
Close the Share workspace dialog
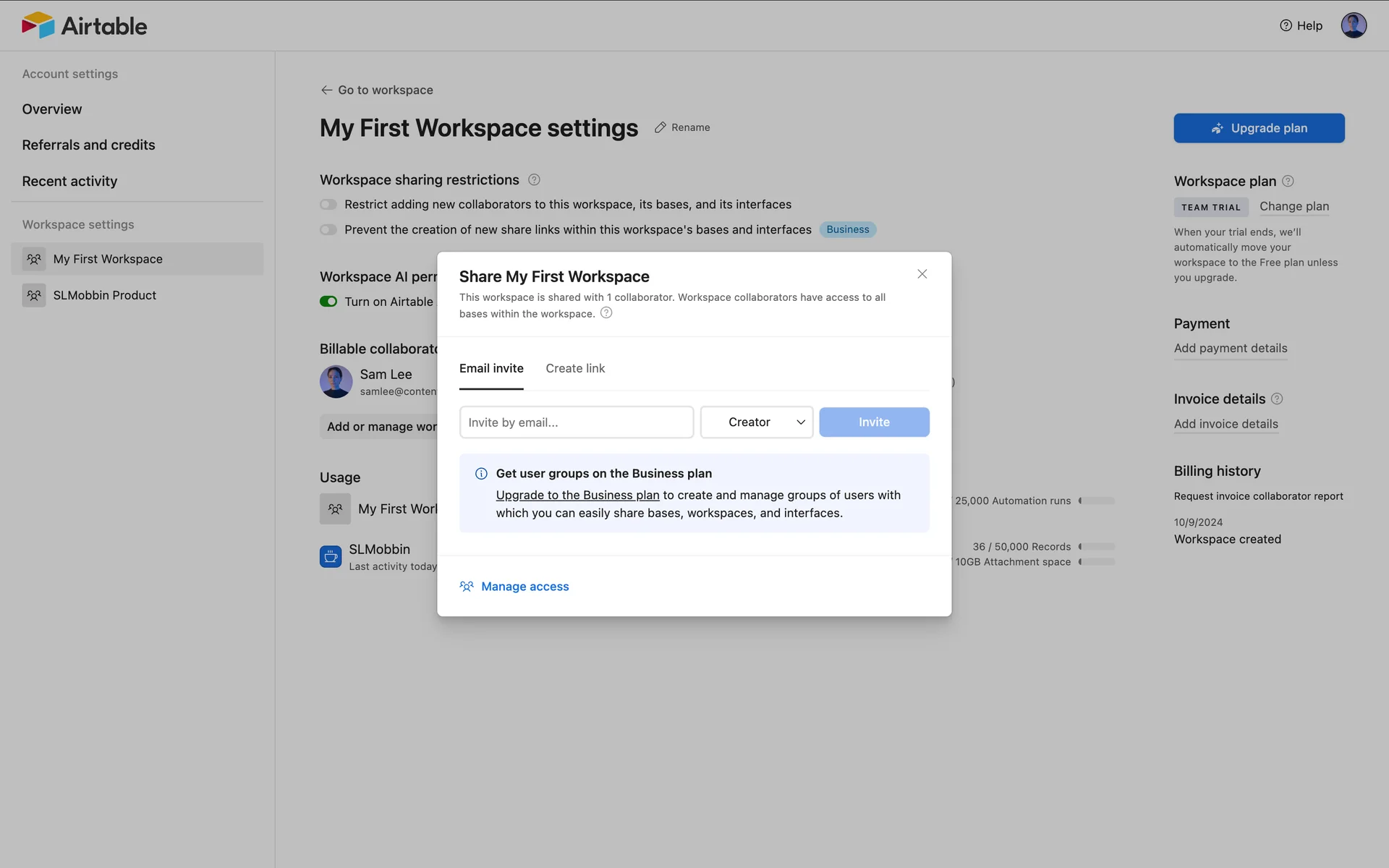click(x=922, y=274)
